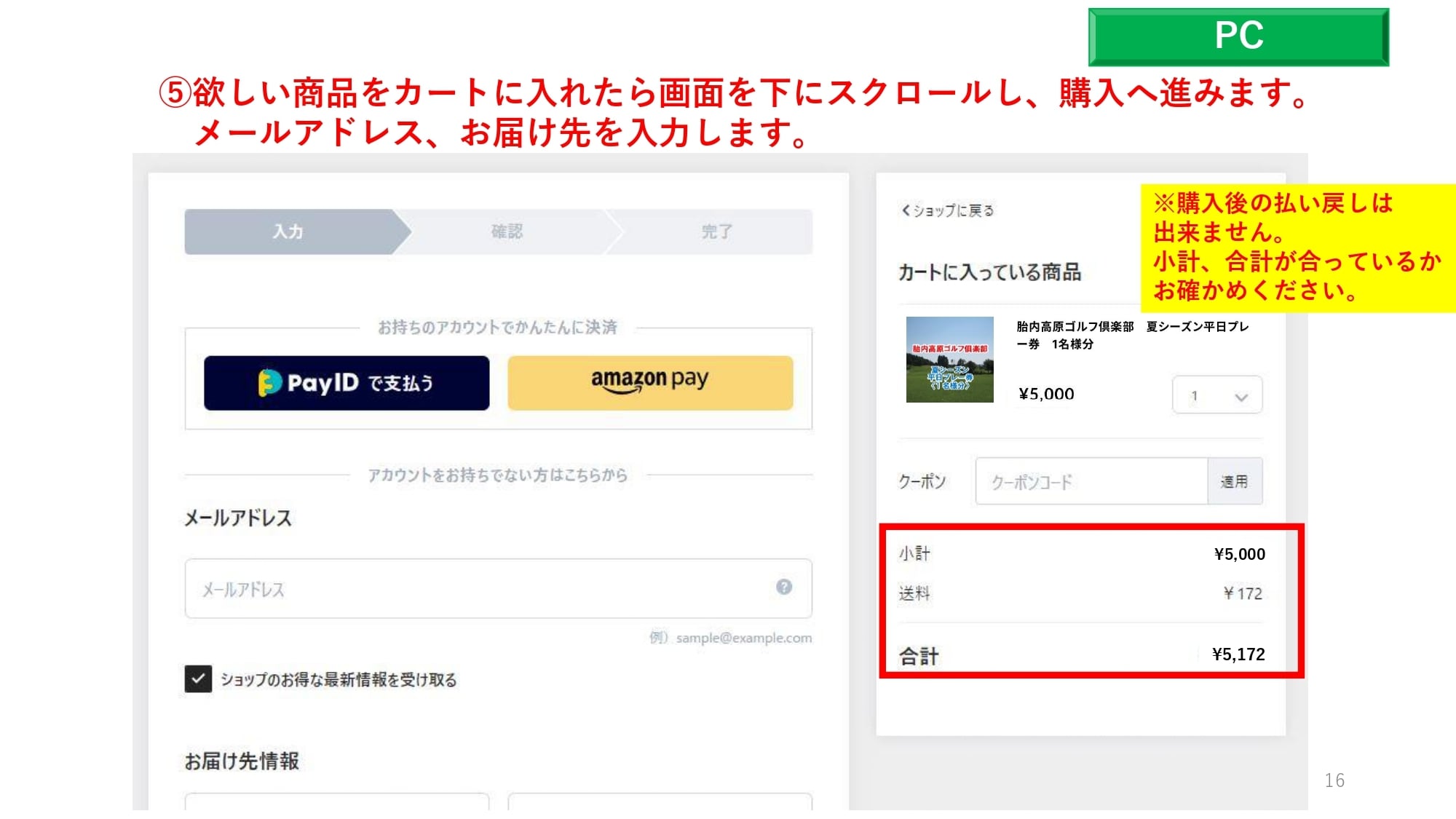Apply coupon with the 適用 button
The width and height of the screenshot is (1456, 819).
[1234, 481]
